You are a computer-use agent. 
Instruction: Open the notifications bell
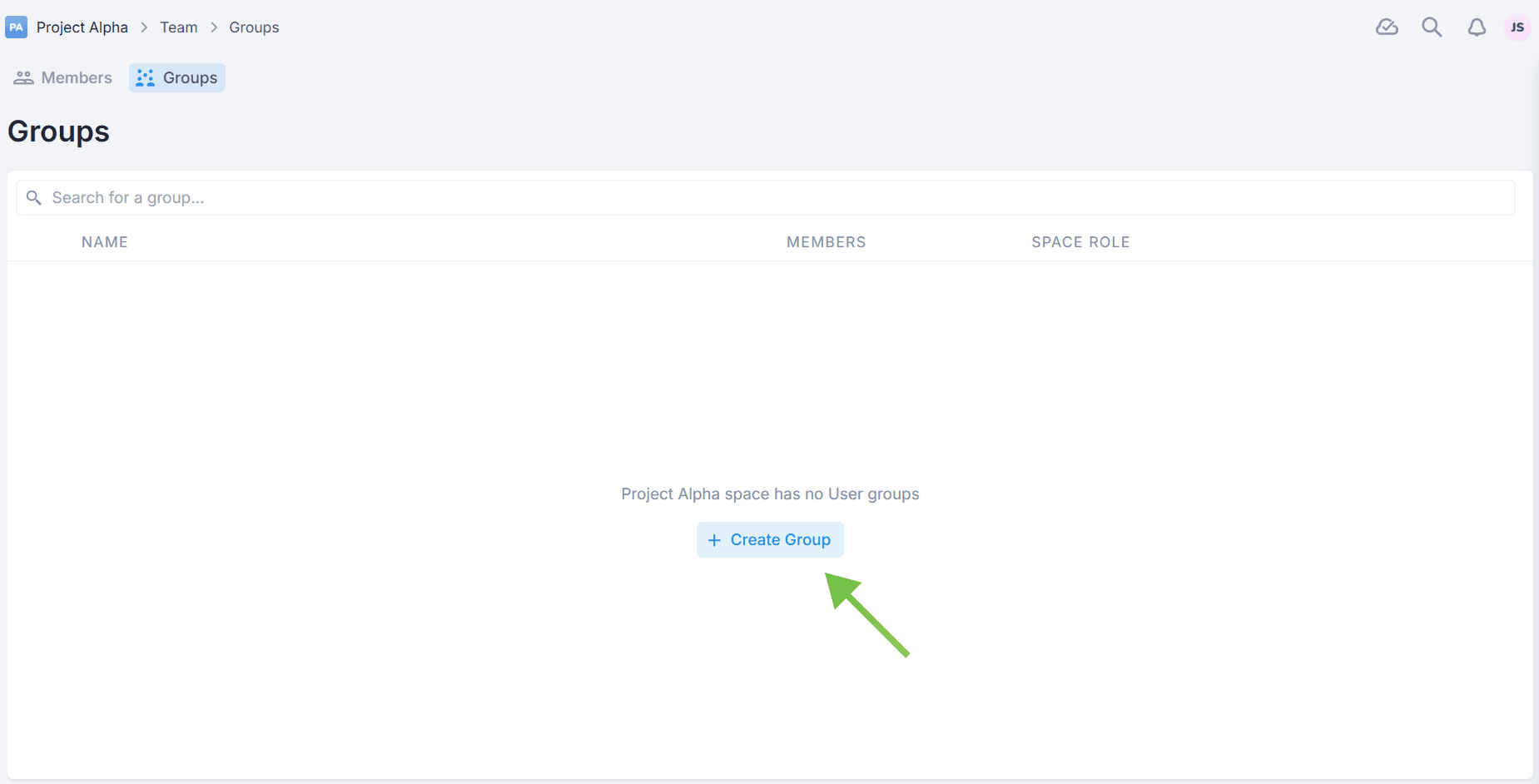tap(1477, 27)
